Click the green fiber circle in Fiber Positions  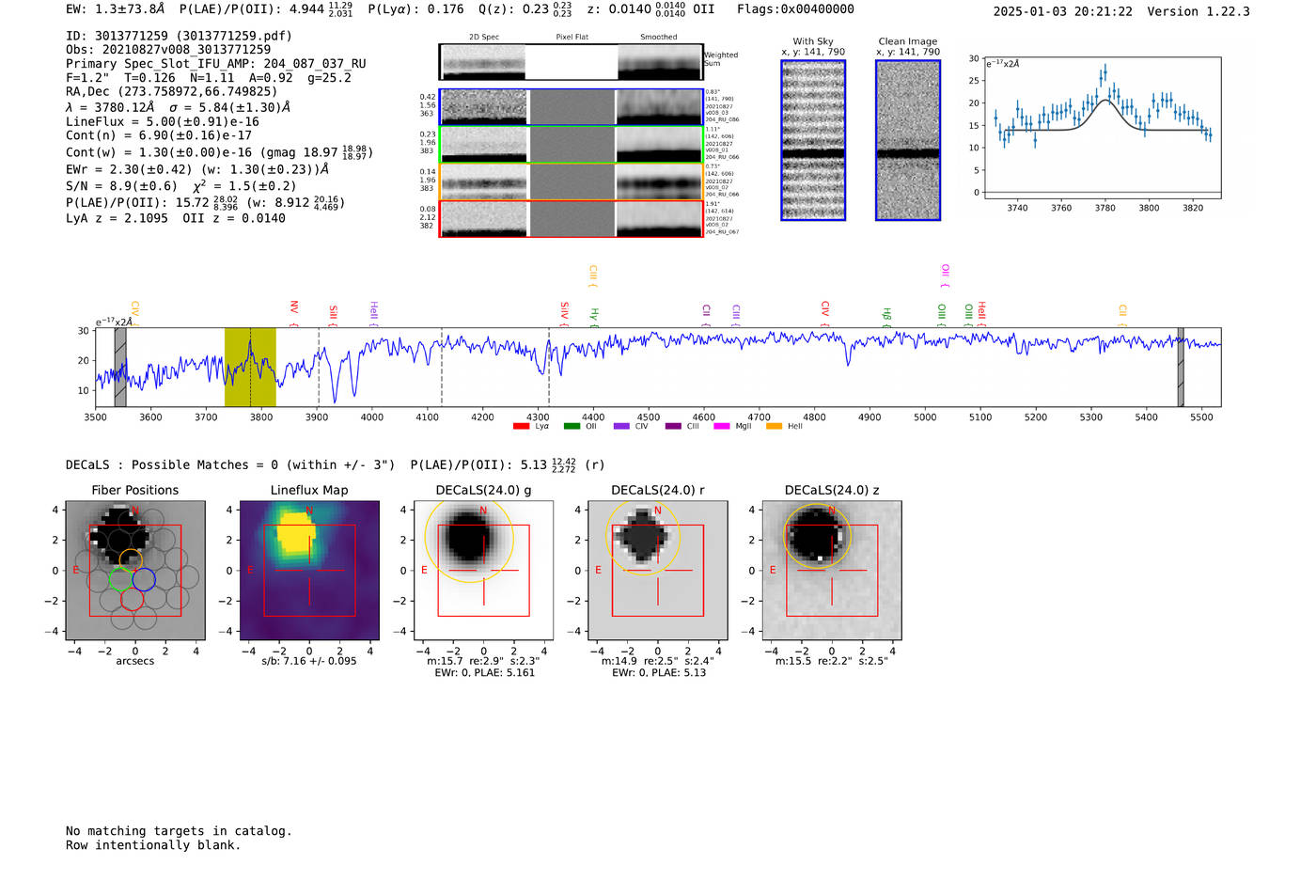click(120, 579)
